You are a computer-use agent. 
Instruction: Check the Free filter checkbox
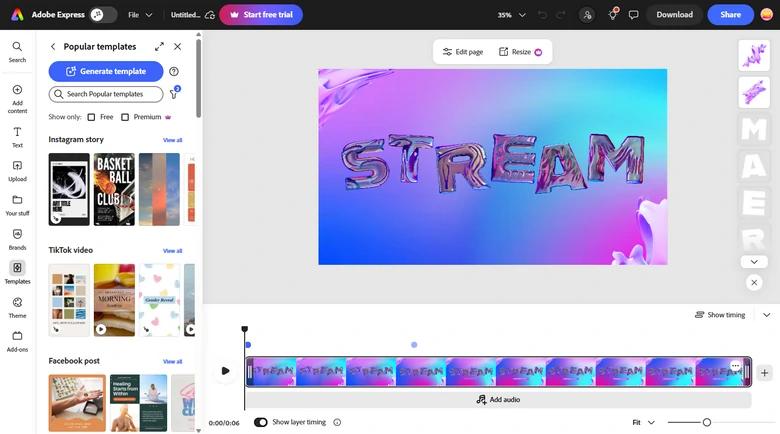point(92,117)
